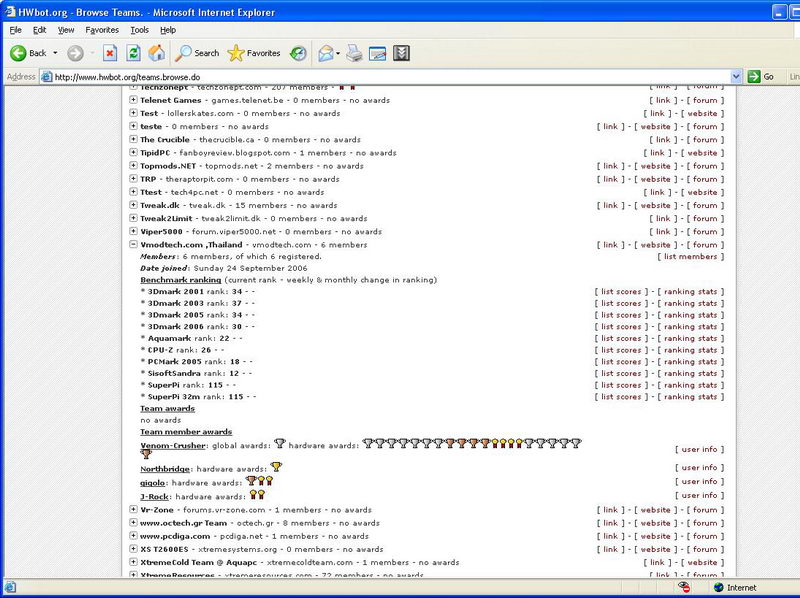Open the Back button history dropdown arrow

pos(55,53)
